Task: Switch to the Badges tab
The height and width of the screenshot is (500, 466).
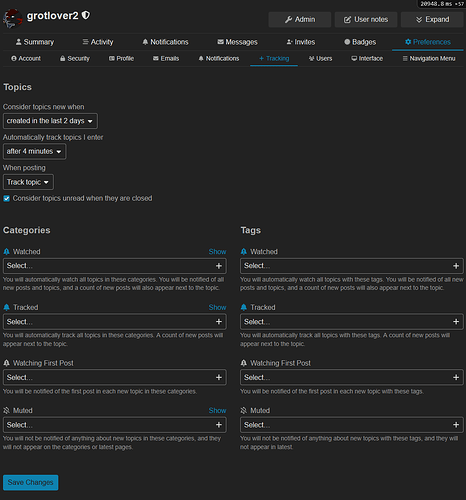Action: (x=360, y=42)
